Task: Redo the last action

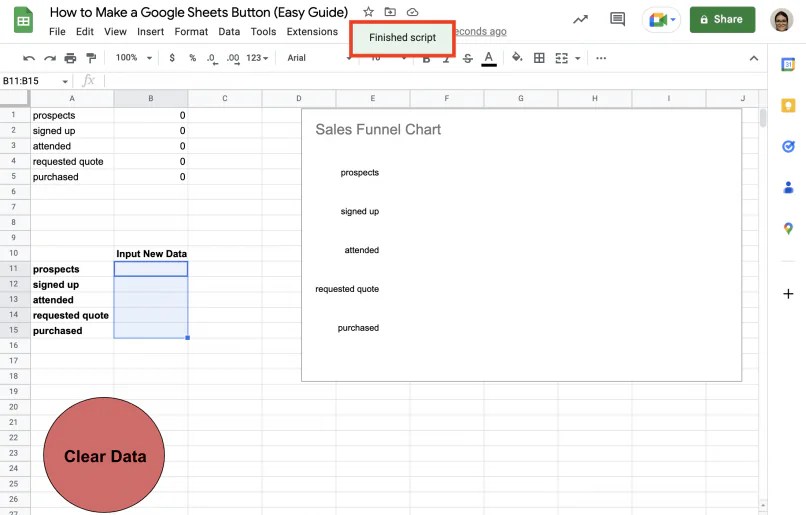Action: pos(50,58)
